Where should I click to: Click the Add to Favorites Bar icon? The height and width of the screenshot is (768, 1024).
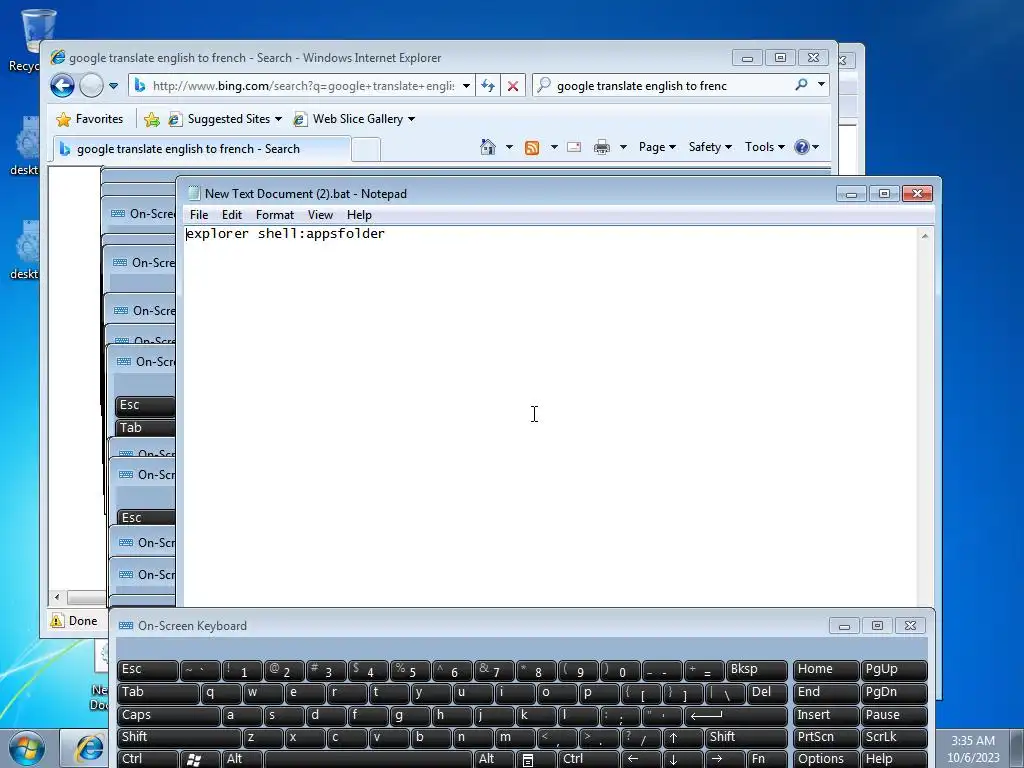tap(152, 119)
